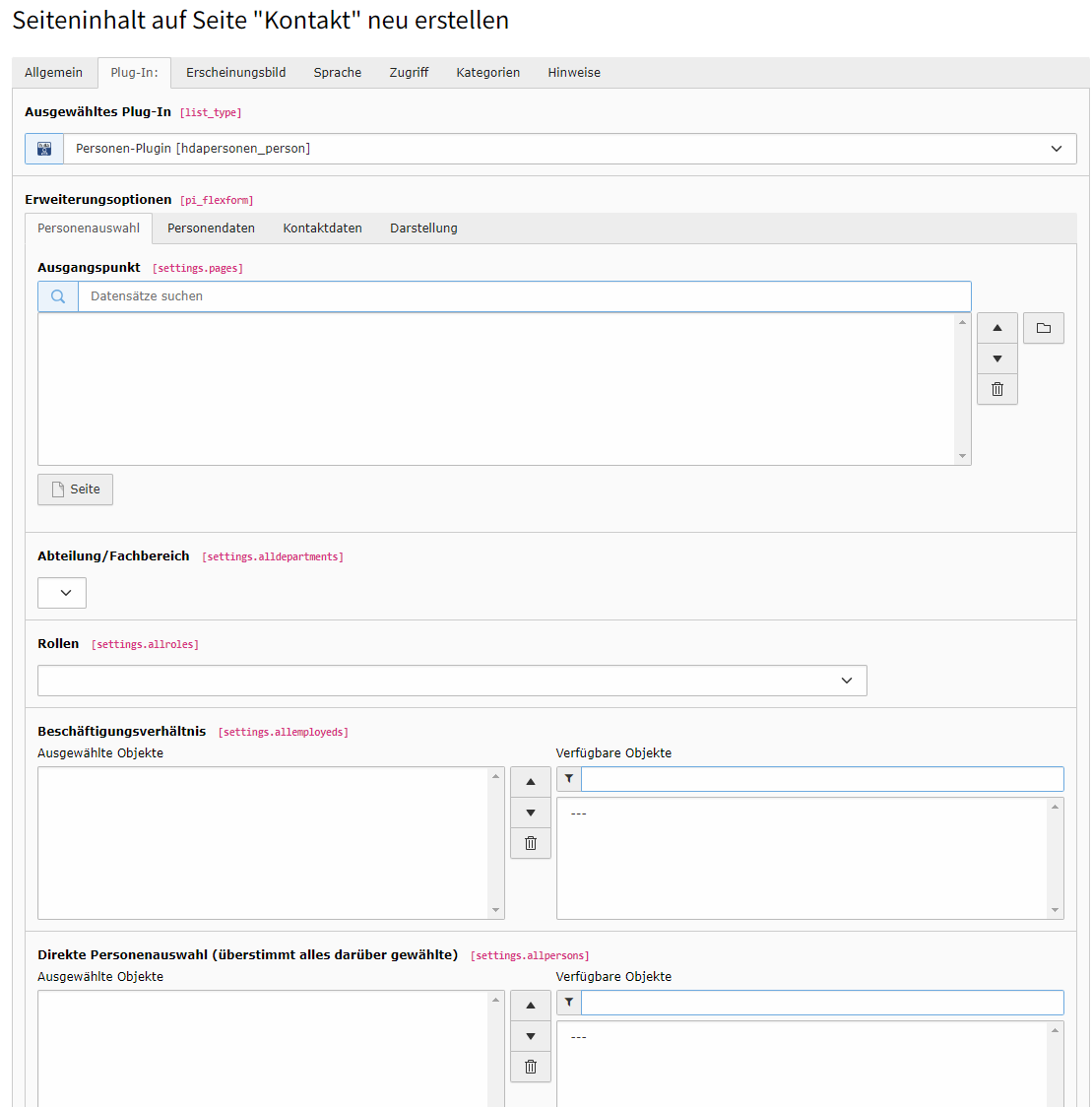The width and height of the screenshot is (1092, 1107).
Task: Remove selected Beschäftigungsverhältnis item via trash
Action: click(531, 843)
